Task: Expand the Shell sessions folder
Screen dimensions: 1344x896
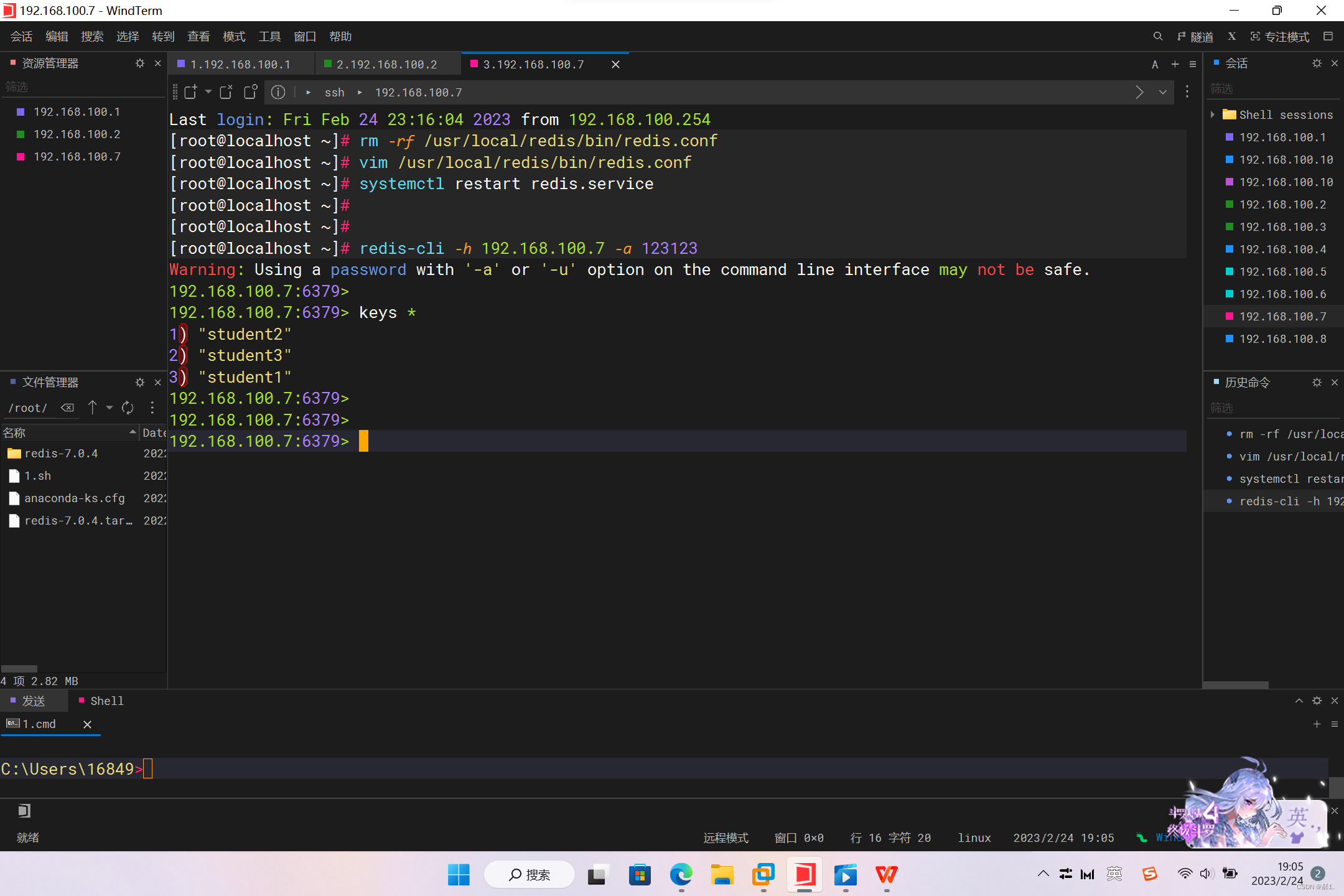Action: point(1213,114)
